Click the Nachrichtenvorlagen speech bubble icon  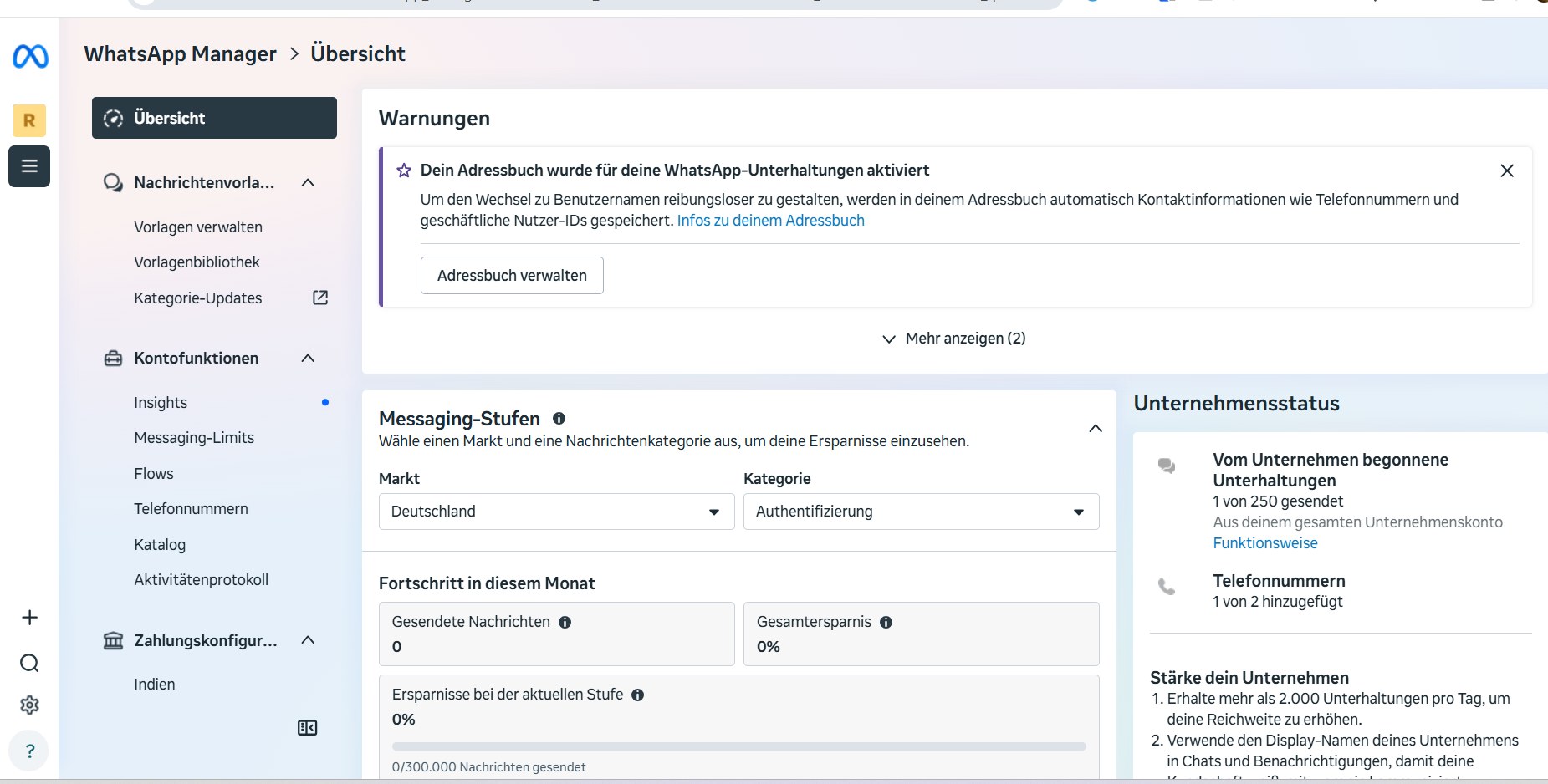click(113, 183)
